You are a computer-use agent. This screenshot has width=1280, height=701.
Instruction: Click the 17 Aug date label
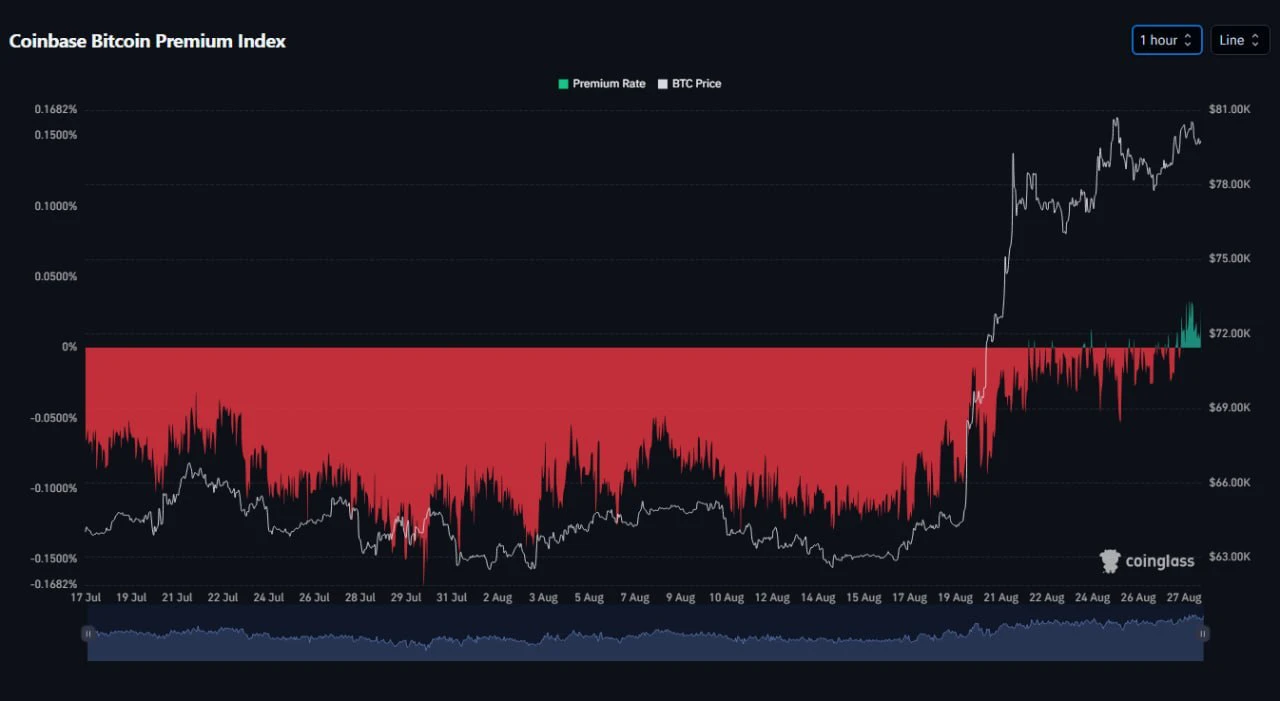(x=909, y=598)
